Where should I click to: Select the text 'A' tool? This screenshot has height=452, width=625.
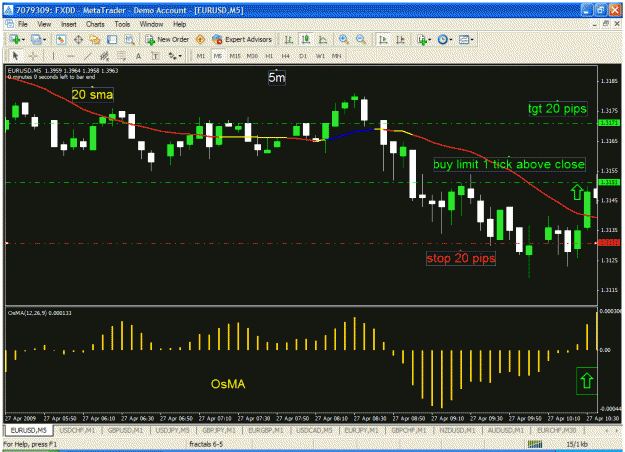138,56
